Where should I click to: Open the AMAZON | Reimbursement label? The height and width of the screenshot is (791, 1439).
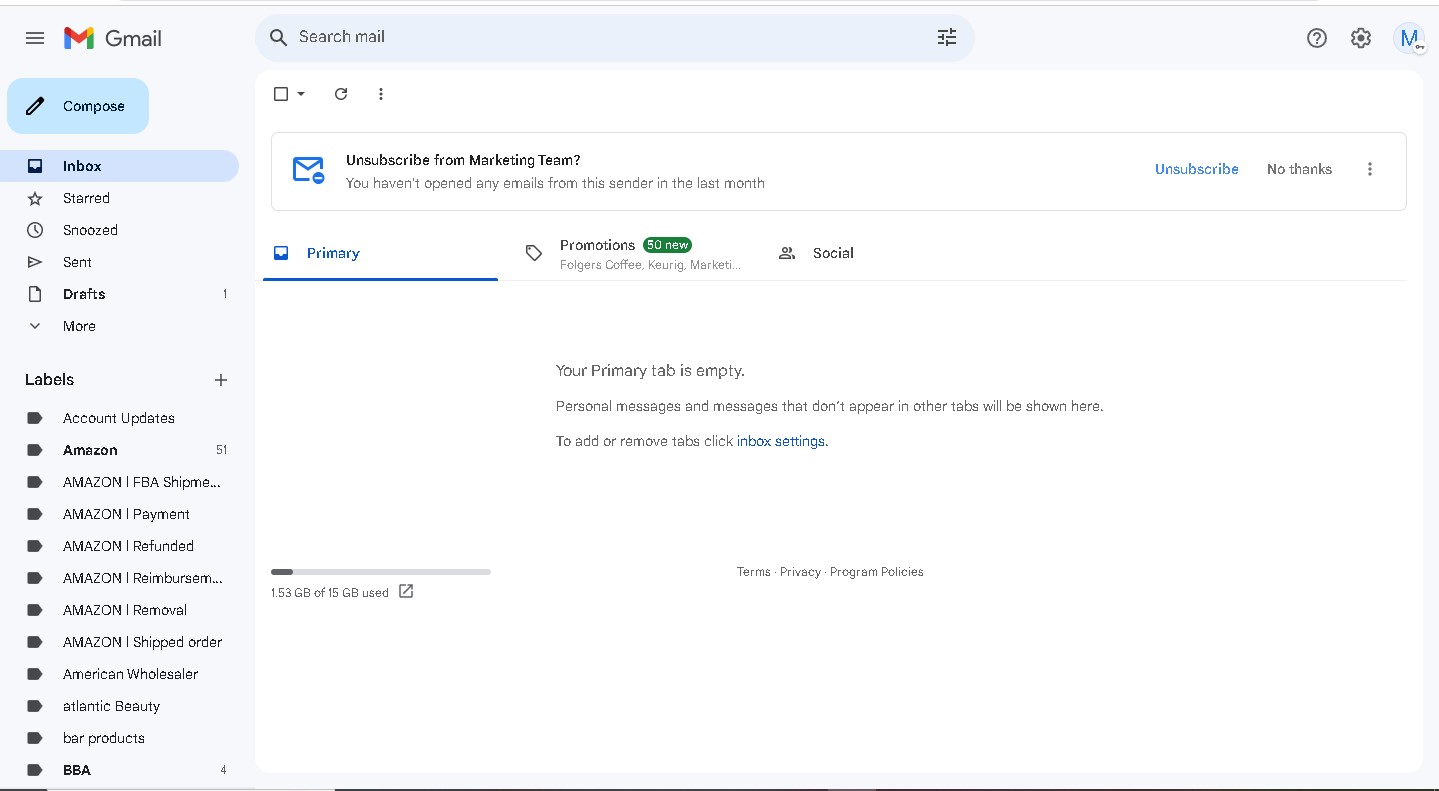pyautogui.click(x=119, y=578)
